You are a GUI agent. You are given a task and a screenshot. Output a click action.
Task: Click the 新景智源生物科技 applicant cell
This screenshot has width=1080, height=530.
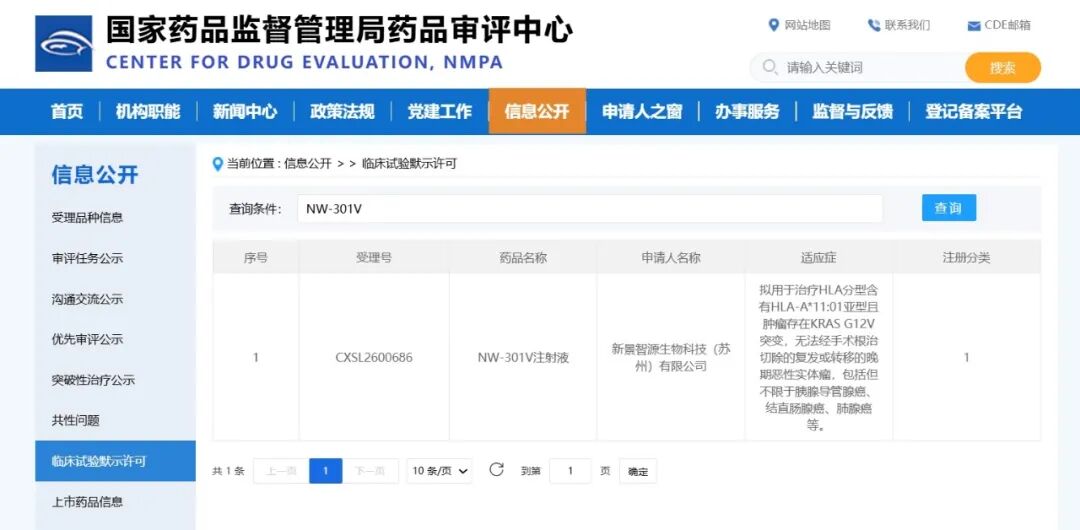click(x=671, y=358)
